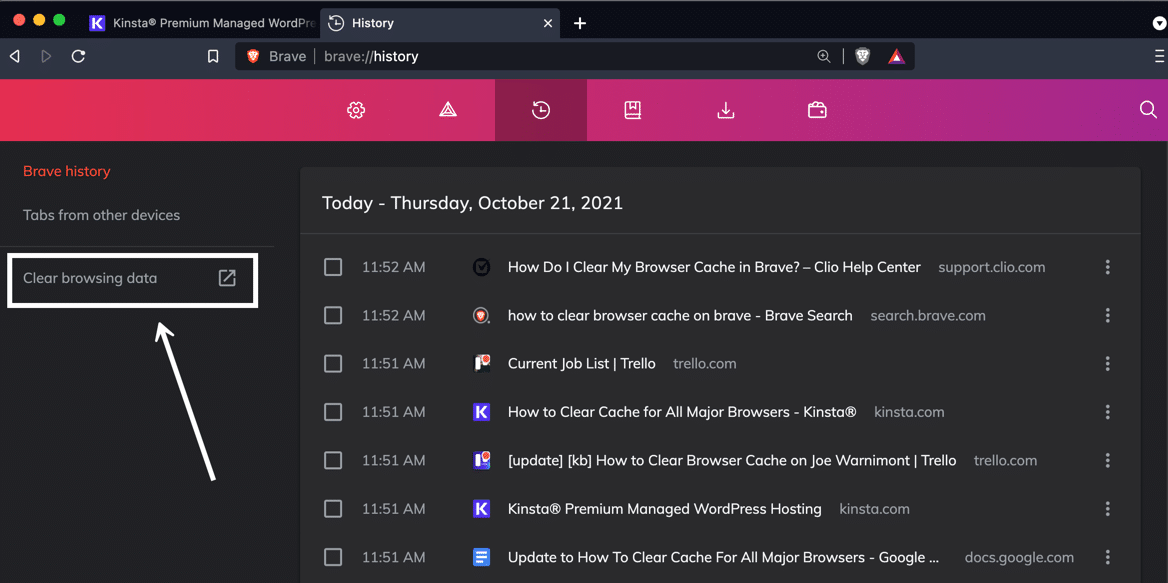Click the search magnifier on the History page
Screen dimensions: 1168x583
(1147, 110)
